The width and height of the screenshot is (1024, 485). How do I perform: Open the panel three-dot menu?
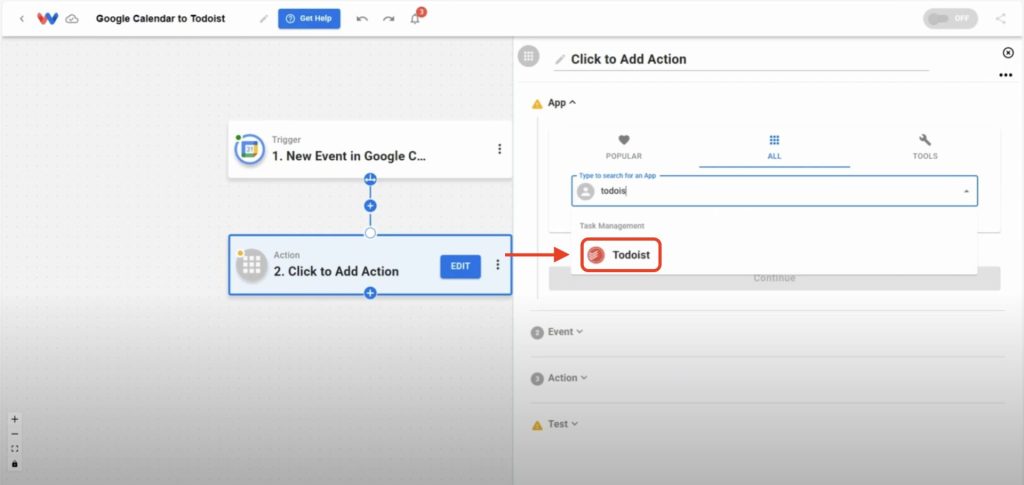click(1006, 76)
